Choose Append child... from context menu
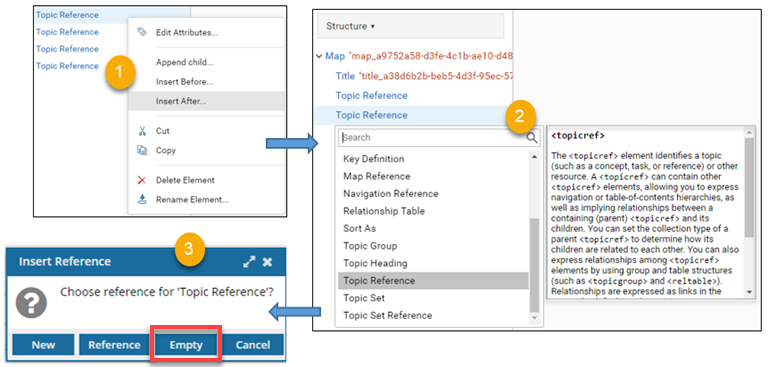This screenshot has width=768, height=367. pyautogui.click(x=185, y=62)
